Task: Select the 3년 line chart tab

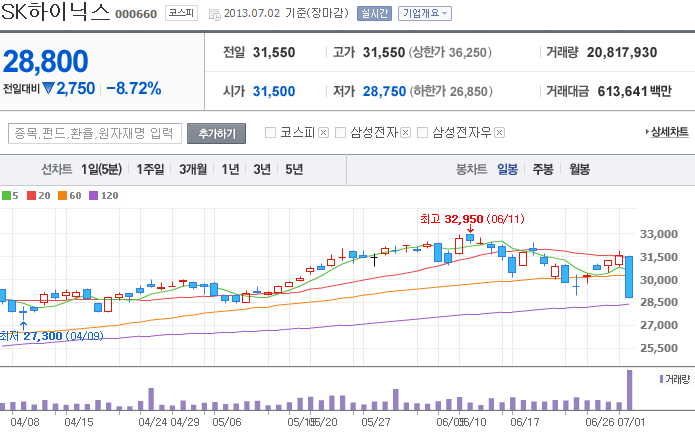Action: coord(262,169)
